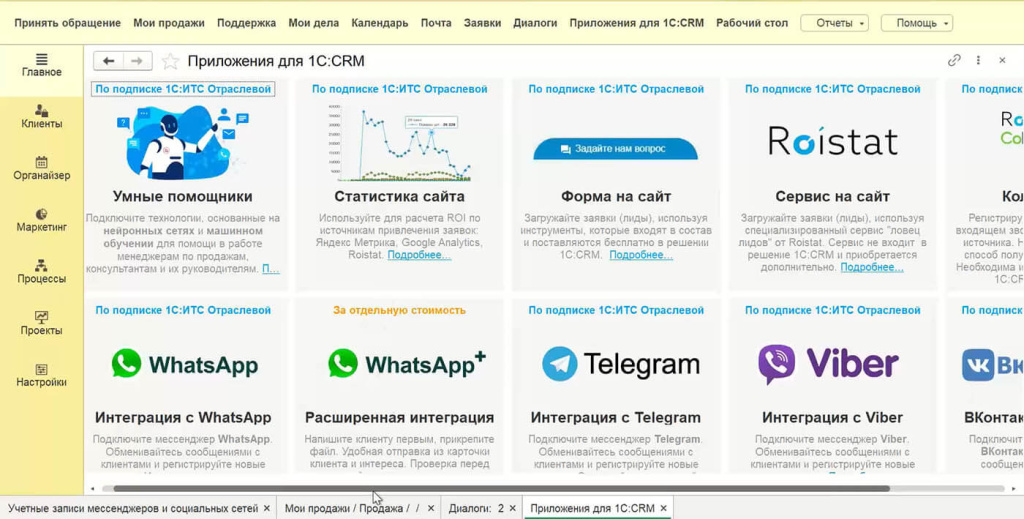Click the Интеграция с Viber heading
Screen dimensions: 1024x519
(x=833, y=417)
